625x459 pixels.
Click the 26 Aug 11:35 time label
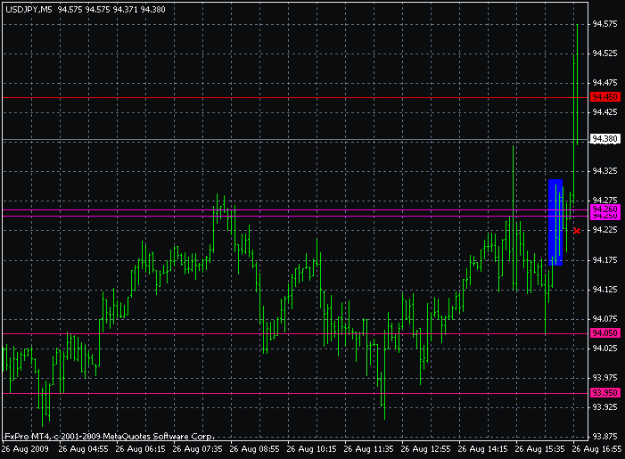(x=368, y=449)
